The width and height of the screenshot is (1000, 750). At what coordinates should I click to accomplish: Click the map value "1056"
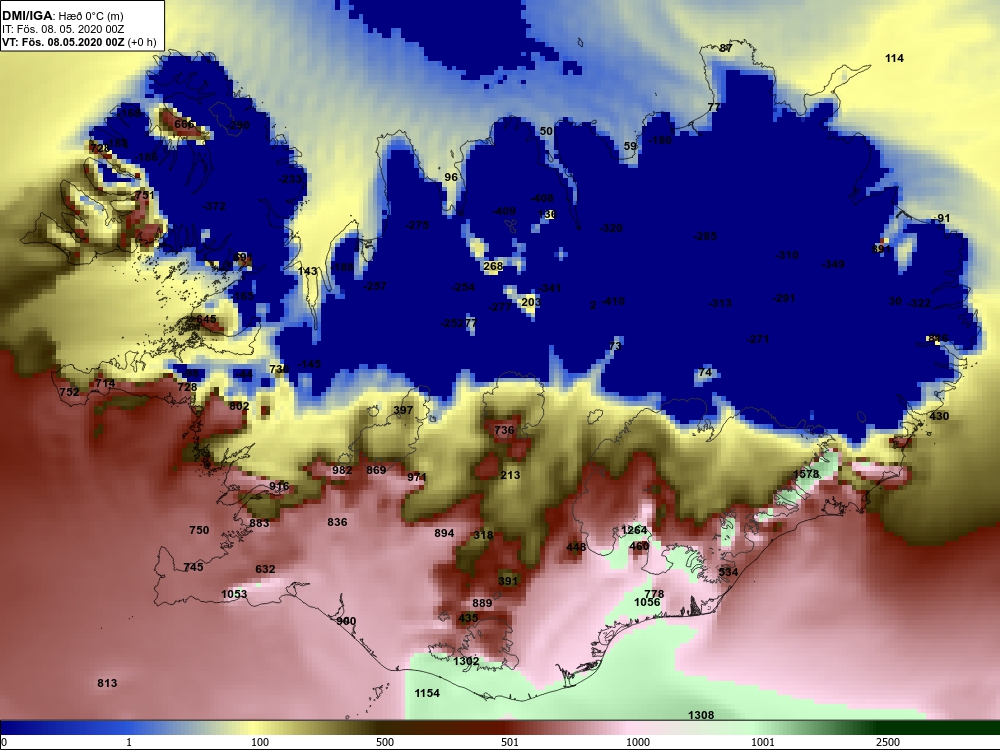point(647,602)
